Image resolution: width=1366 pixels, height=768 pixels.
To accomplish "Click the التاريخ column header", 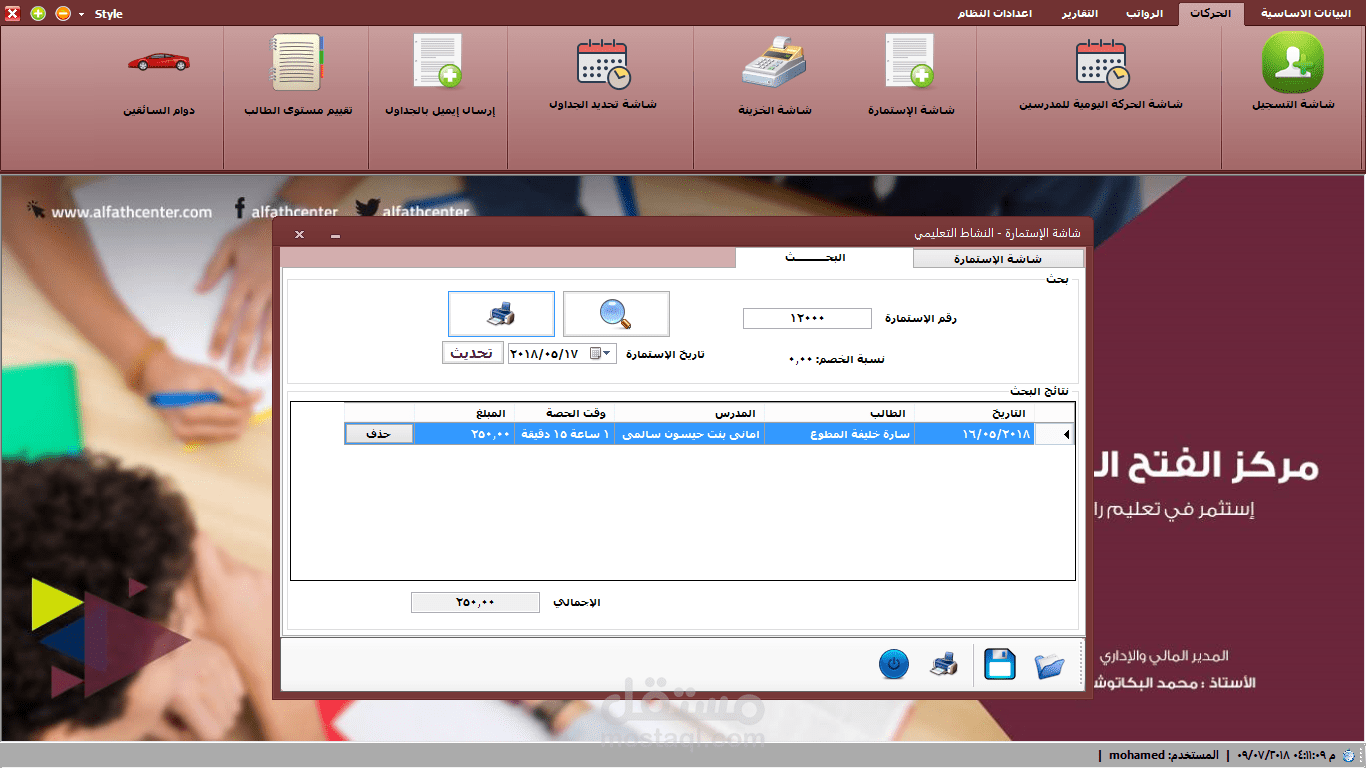I will point(976,413).
